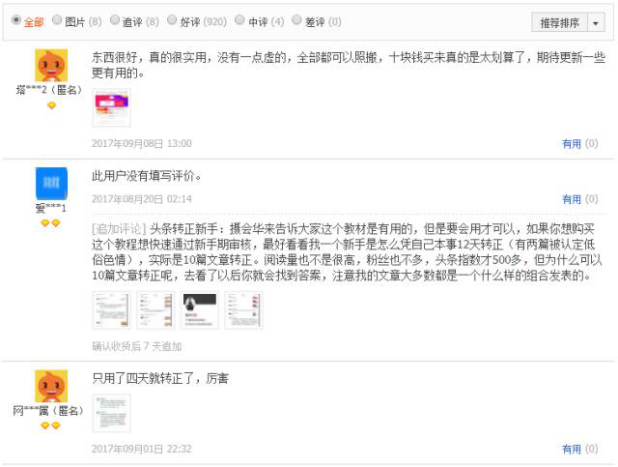The width and height of the screenshot is (618, 467).
Task: Click the first reviewer's orange mascot avatar
Action: (51, 65)
